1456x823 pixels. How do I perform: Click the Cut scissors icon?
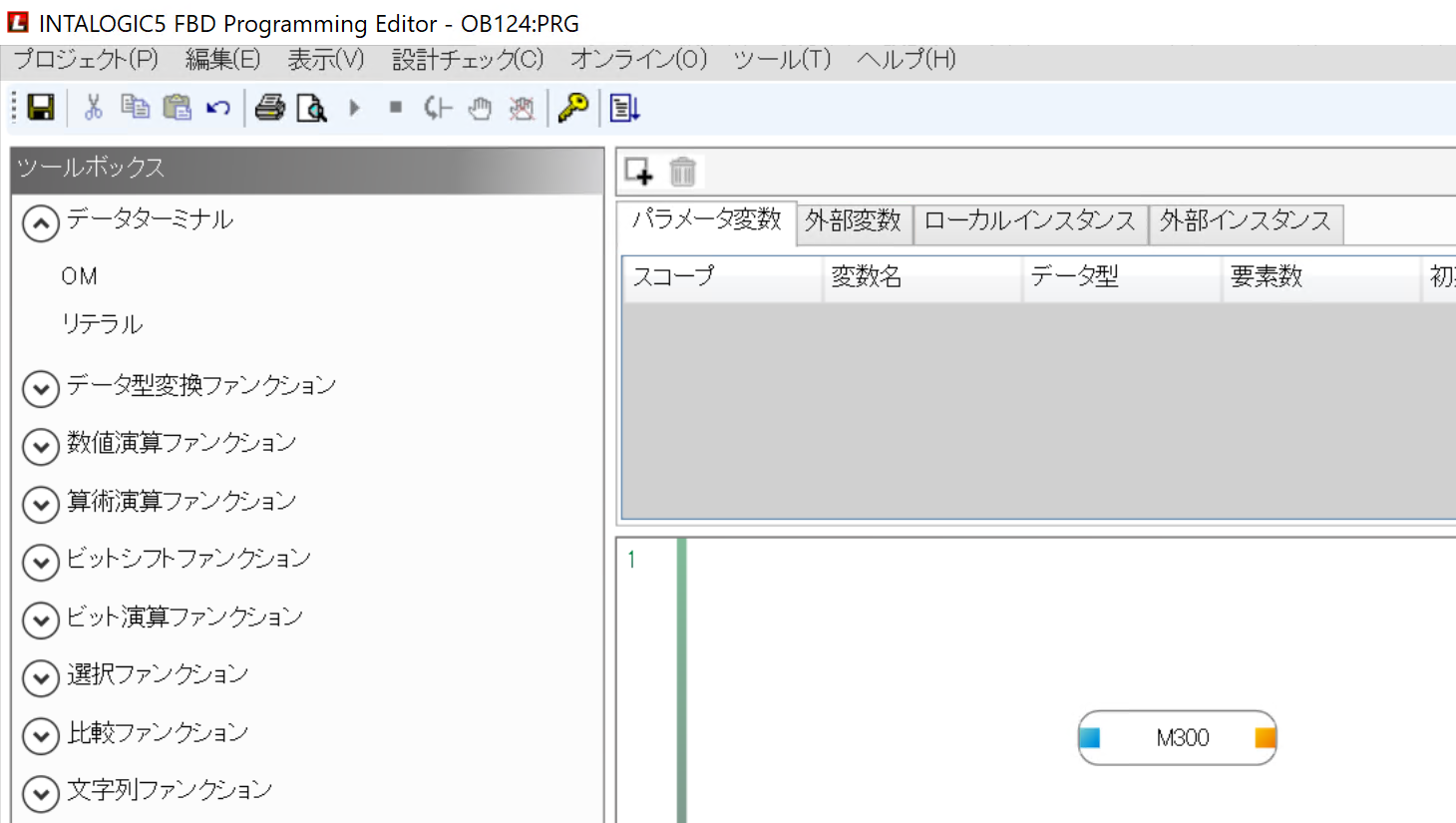pyautogui.click(x=94, y=108)
